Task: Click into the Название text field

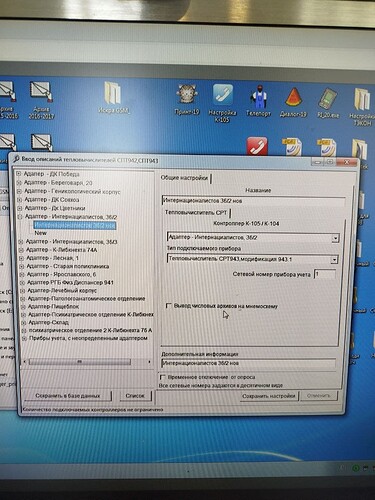Action: 253,201
